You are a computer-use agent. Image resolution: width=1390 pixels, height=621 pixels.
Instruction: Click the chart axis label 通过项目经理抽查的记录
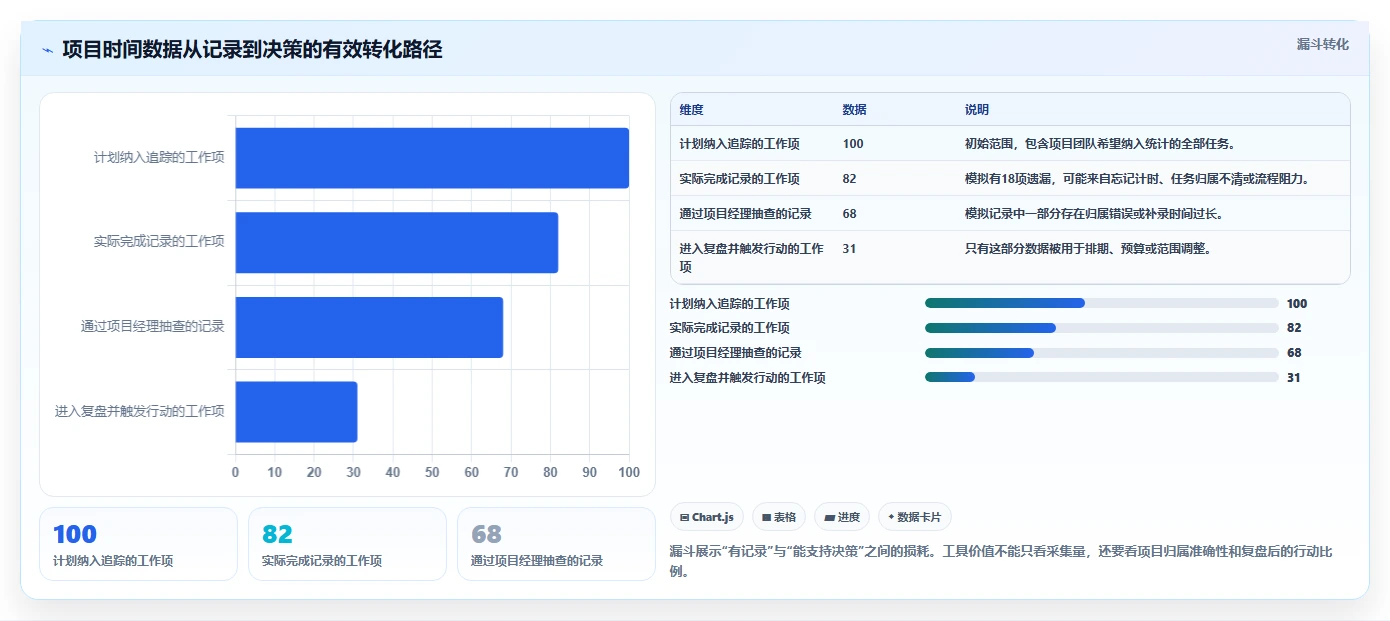(x=153, y=327)
